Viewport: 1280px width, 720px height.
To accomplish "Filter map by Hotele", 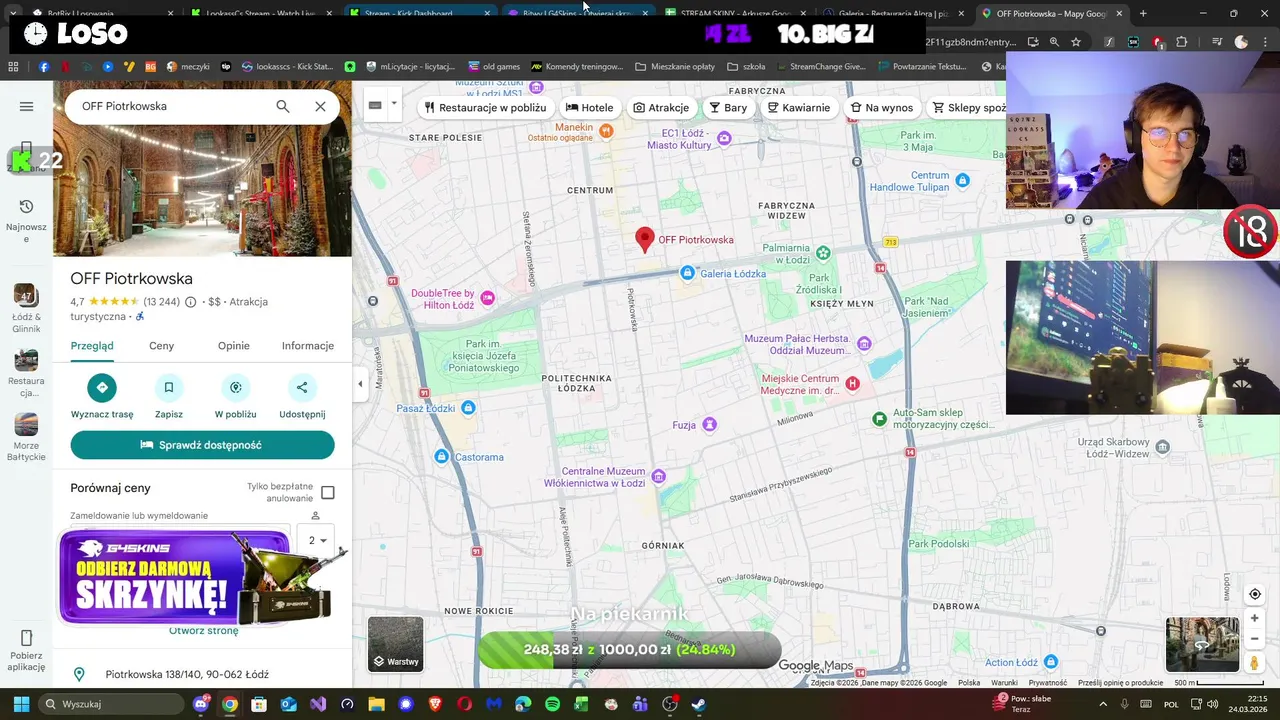I will pyautogui.click(x=589, y=108).
